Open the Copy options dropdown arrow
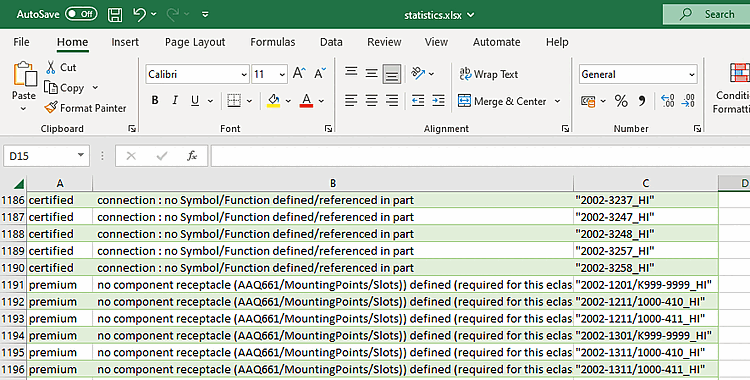Image resolution: width=750 pixels, height=380 pixels. point(95,88)
